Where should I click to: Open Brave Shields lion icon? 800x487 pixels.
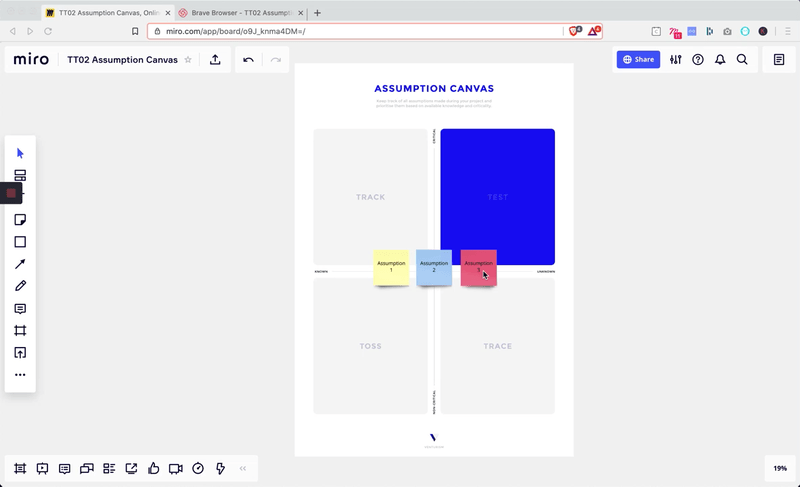[x=575, y=31]
